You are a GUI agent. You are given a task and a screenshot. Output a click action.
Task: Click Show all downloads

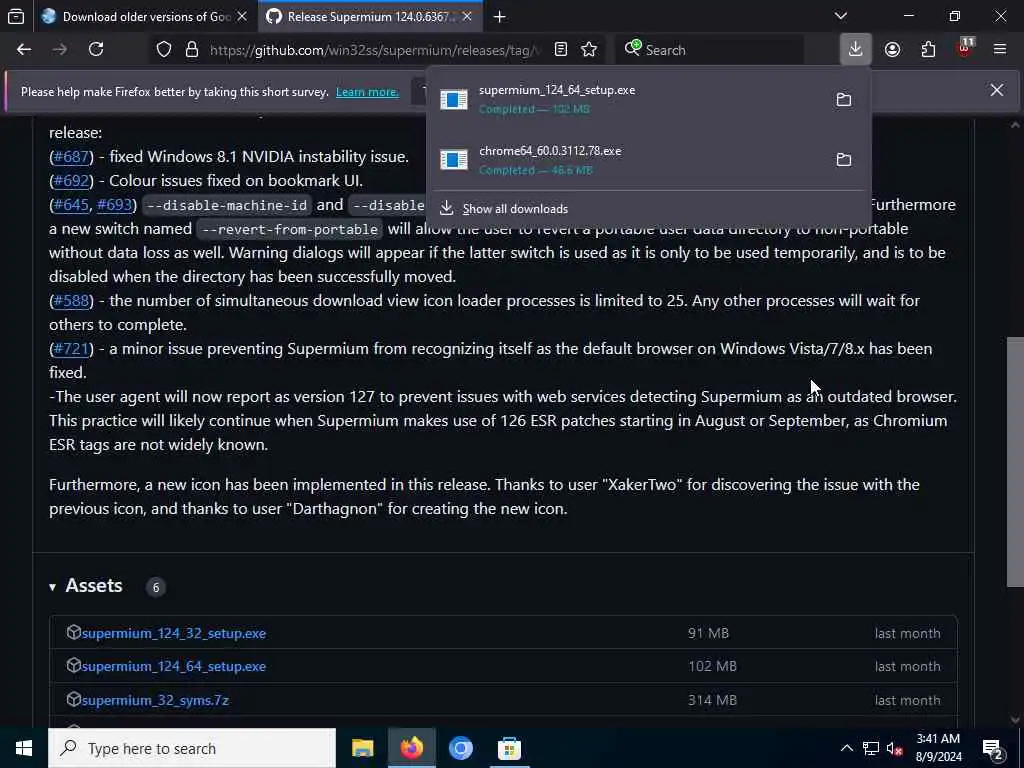pyautogui.click(x=515, y=209)
